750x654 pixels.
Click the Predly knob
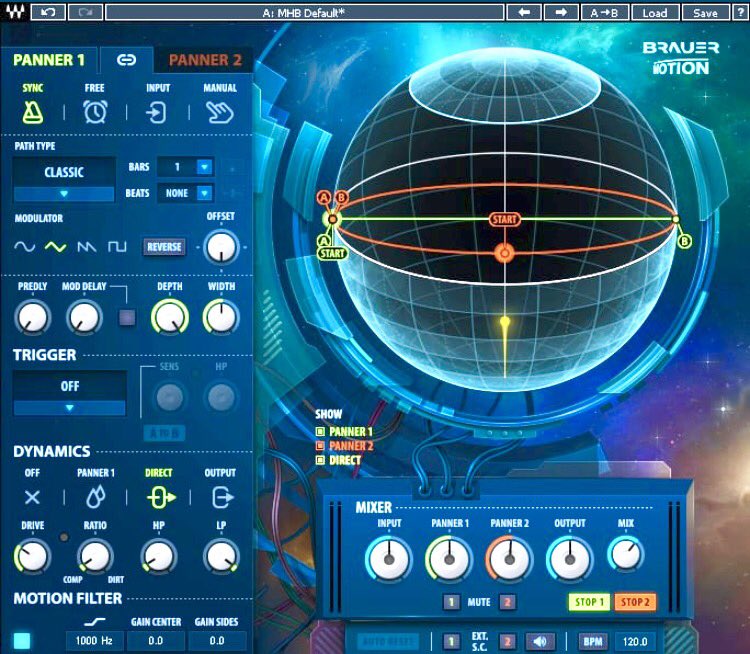tap(32, 317)
